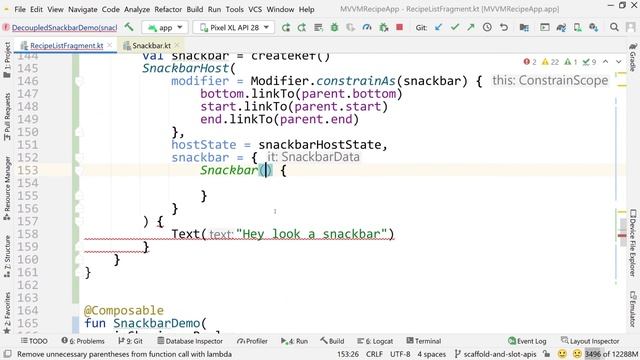Open Pull Requests side panel

coord(7,117)
